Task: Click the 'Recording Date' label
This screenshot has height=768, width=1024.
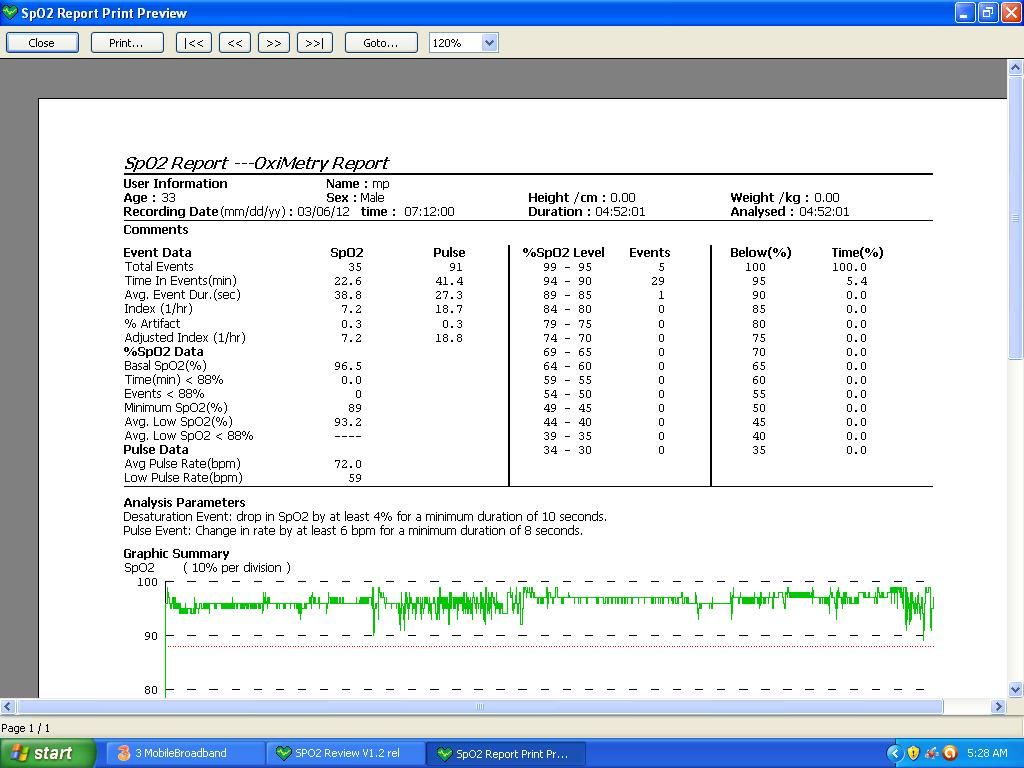Action: pos(170,212)
